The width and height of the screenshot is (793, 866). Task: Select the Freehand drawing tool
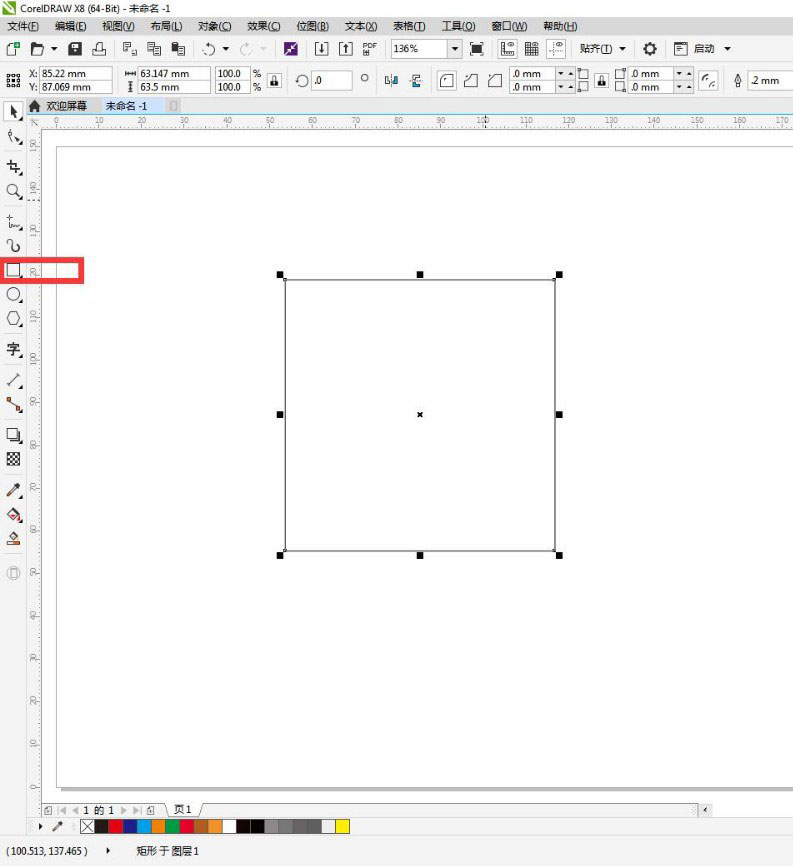click(14, 221)
